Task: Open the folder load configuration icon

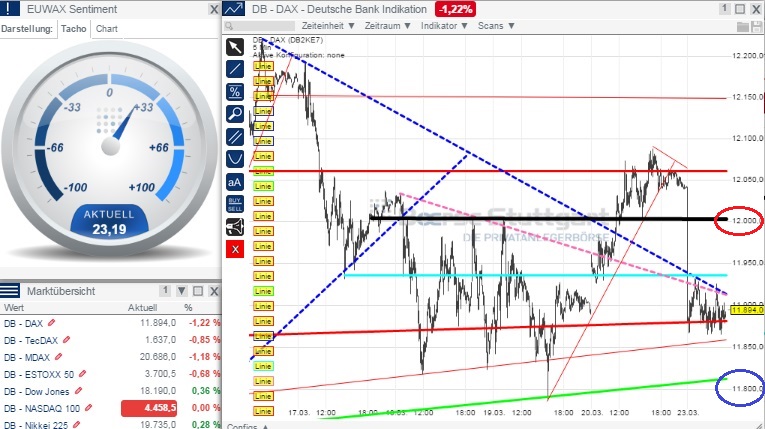Action: coord(743,26)
